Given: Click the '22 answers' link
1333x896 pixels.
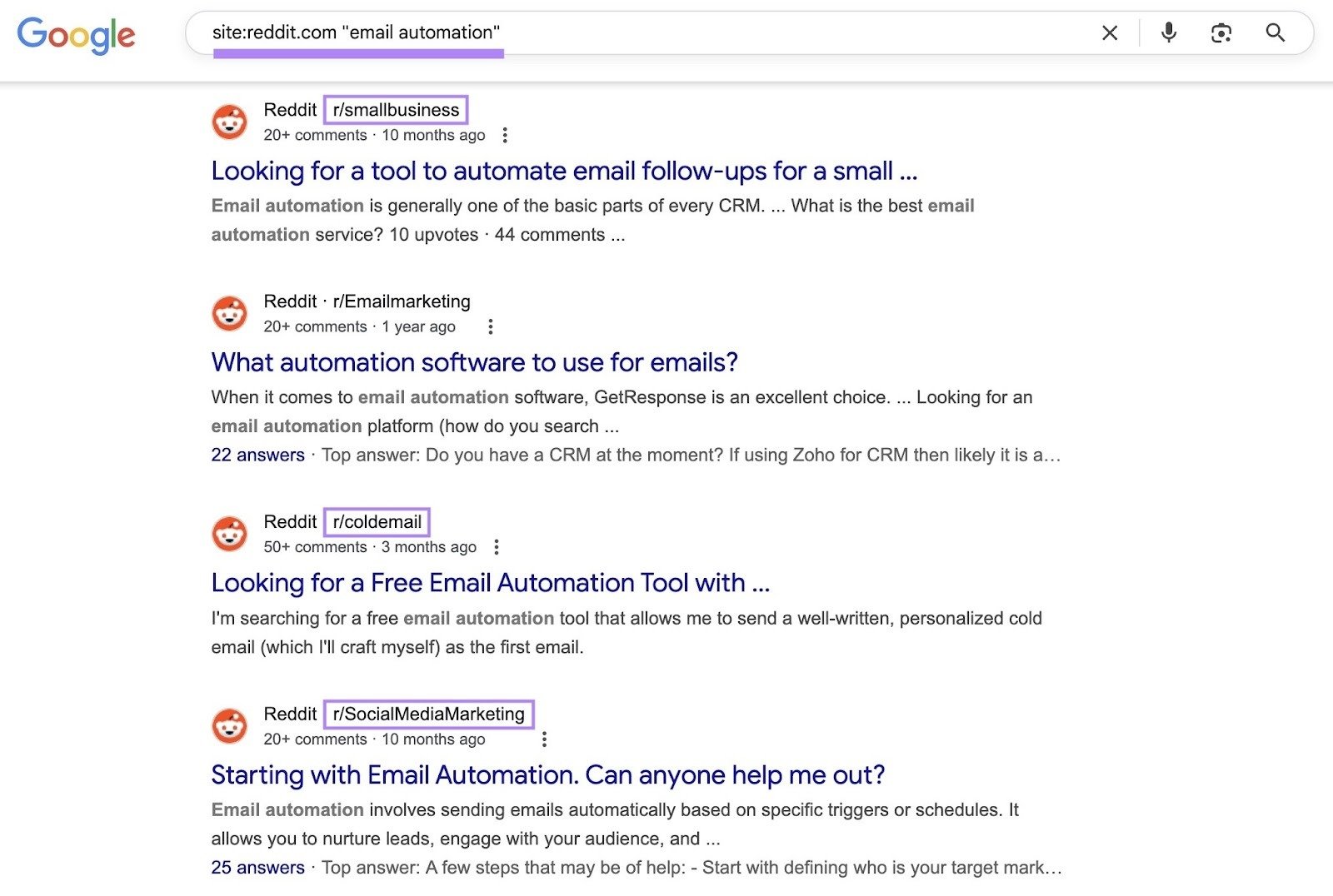Looking at the screenshot, I should pyautogui.click(x=258, y=455).
